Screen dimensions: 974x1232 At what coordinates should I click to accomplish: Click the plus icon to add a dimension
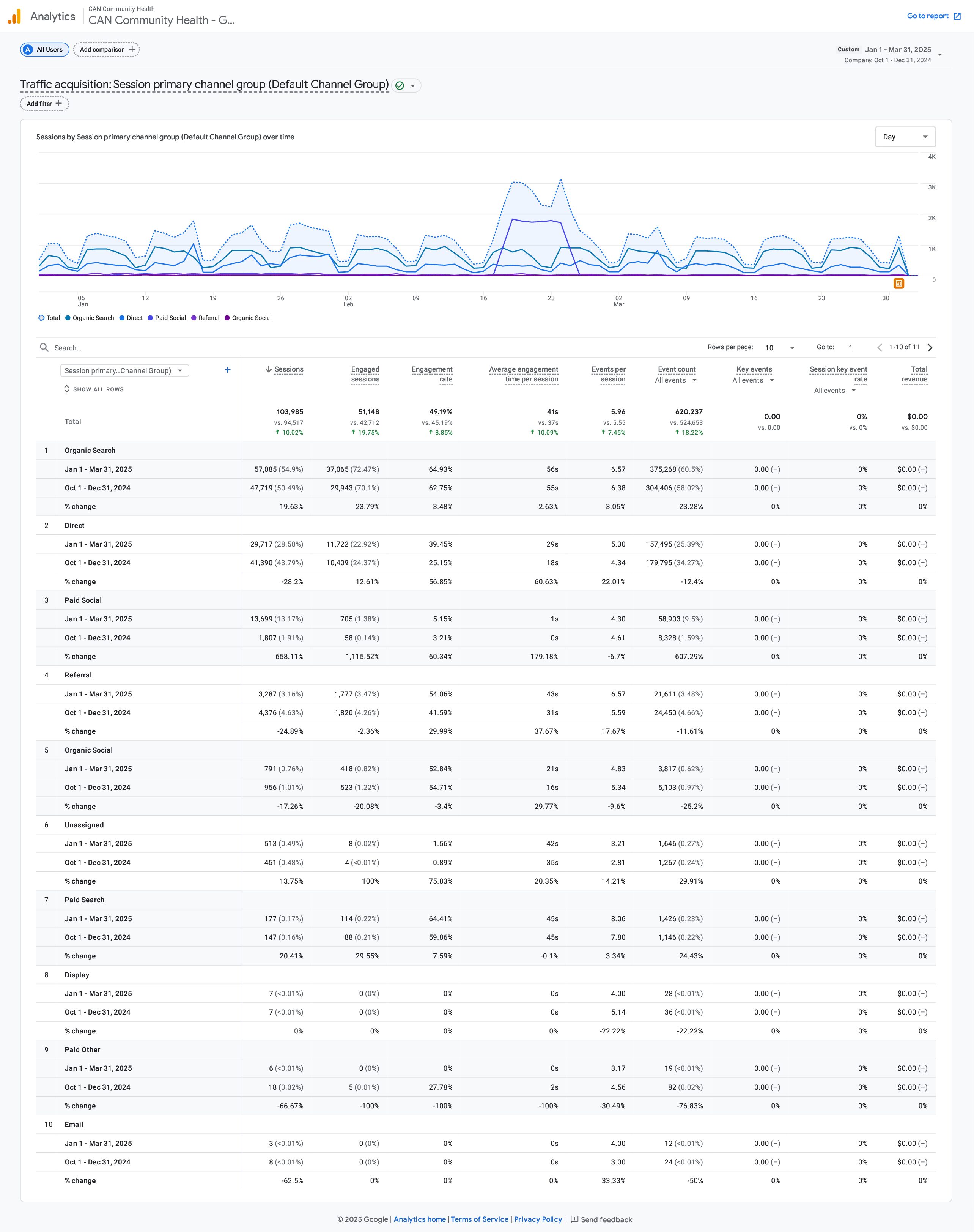(228, 370)
